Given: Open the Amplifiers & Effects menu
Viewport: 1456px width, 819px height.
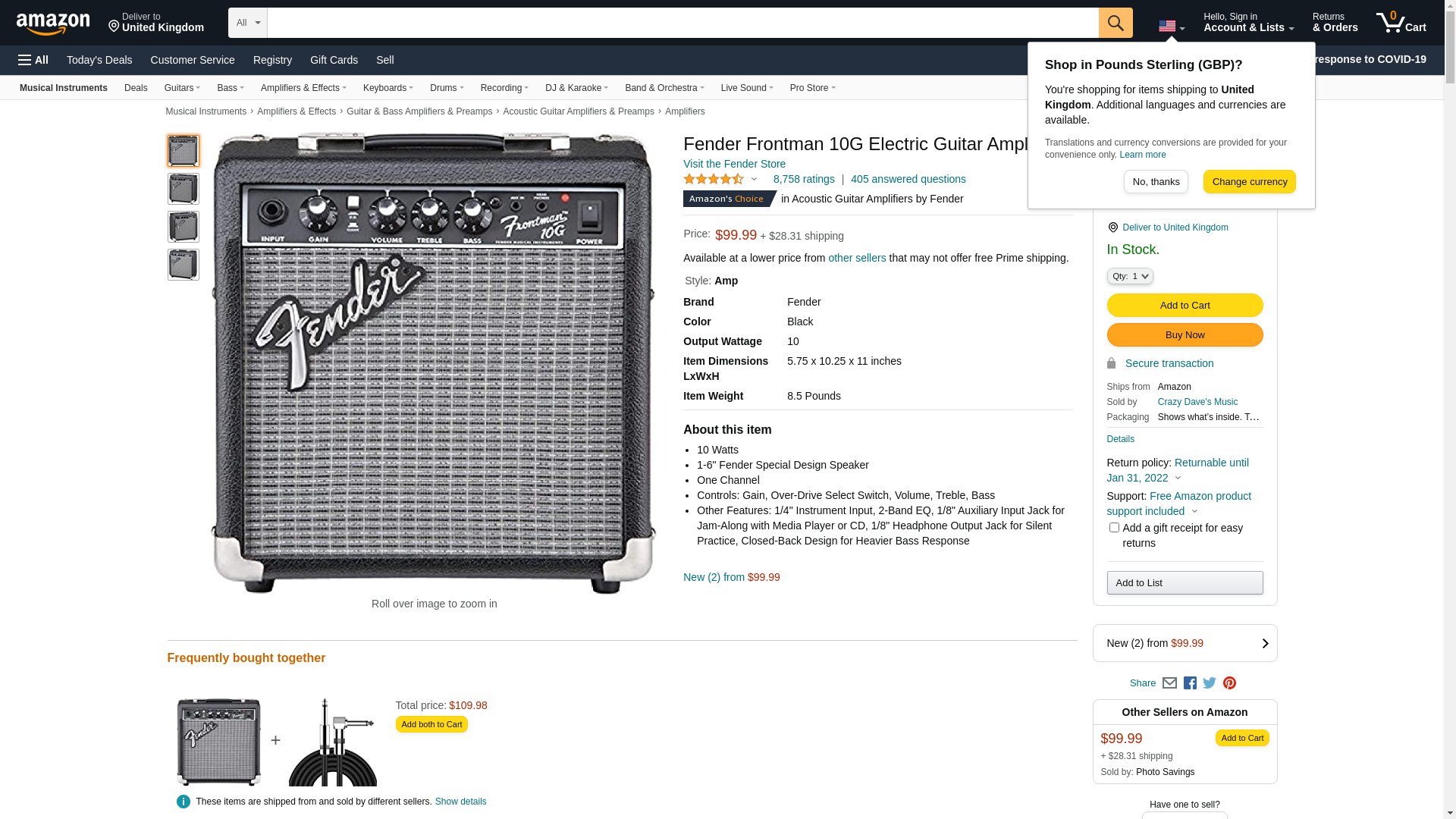Looking at the screenshot, I should tap(303, 88).
